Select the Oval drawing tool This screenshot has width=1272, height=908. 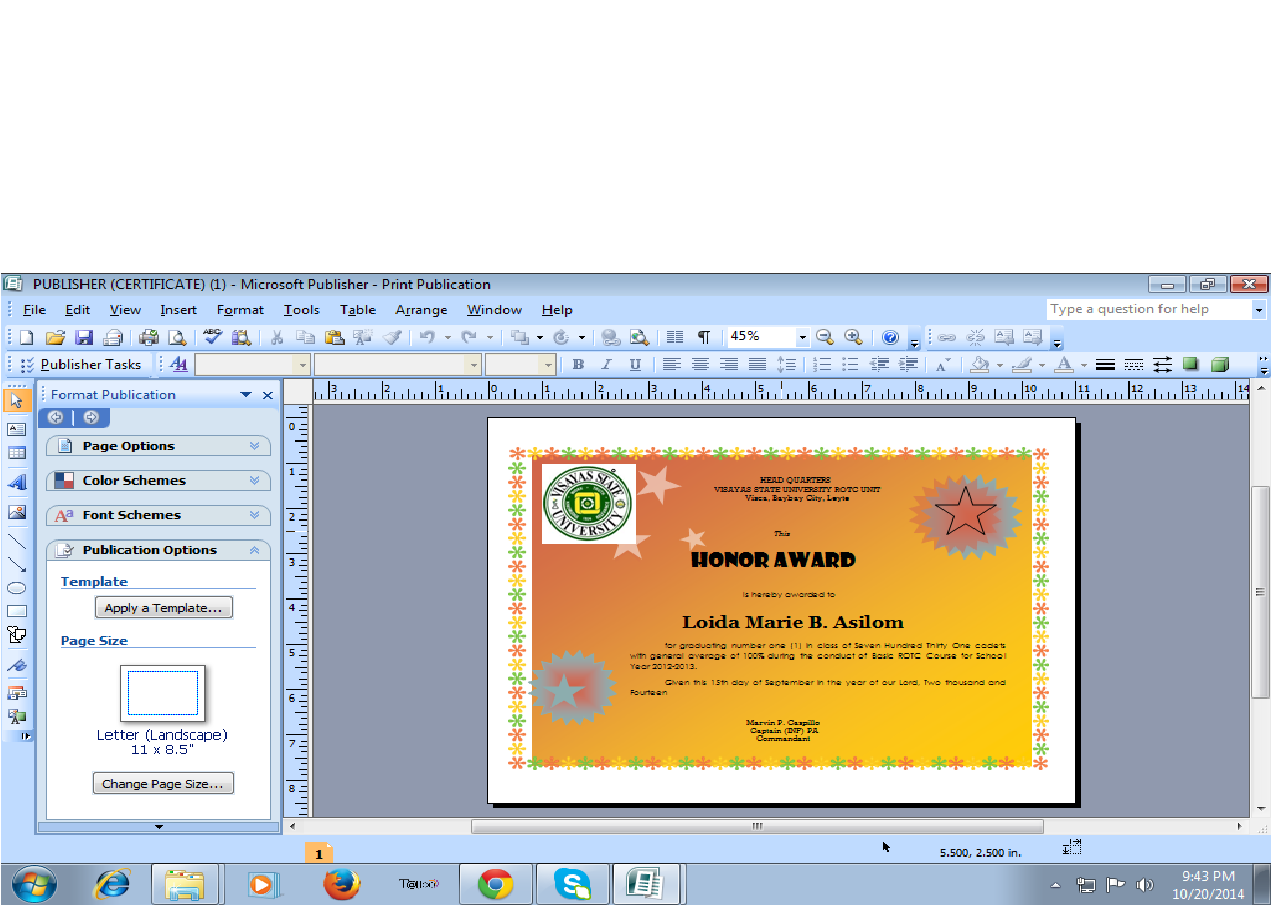[15, 588]
